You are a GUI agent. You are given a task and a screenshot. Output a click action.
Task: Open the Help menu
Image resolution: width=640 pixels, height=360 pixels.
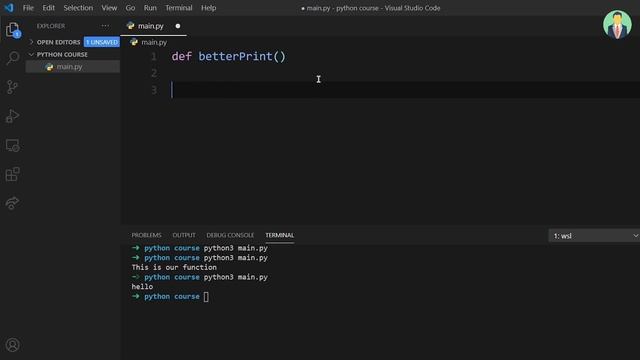(209, 8)
